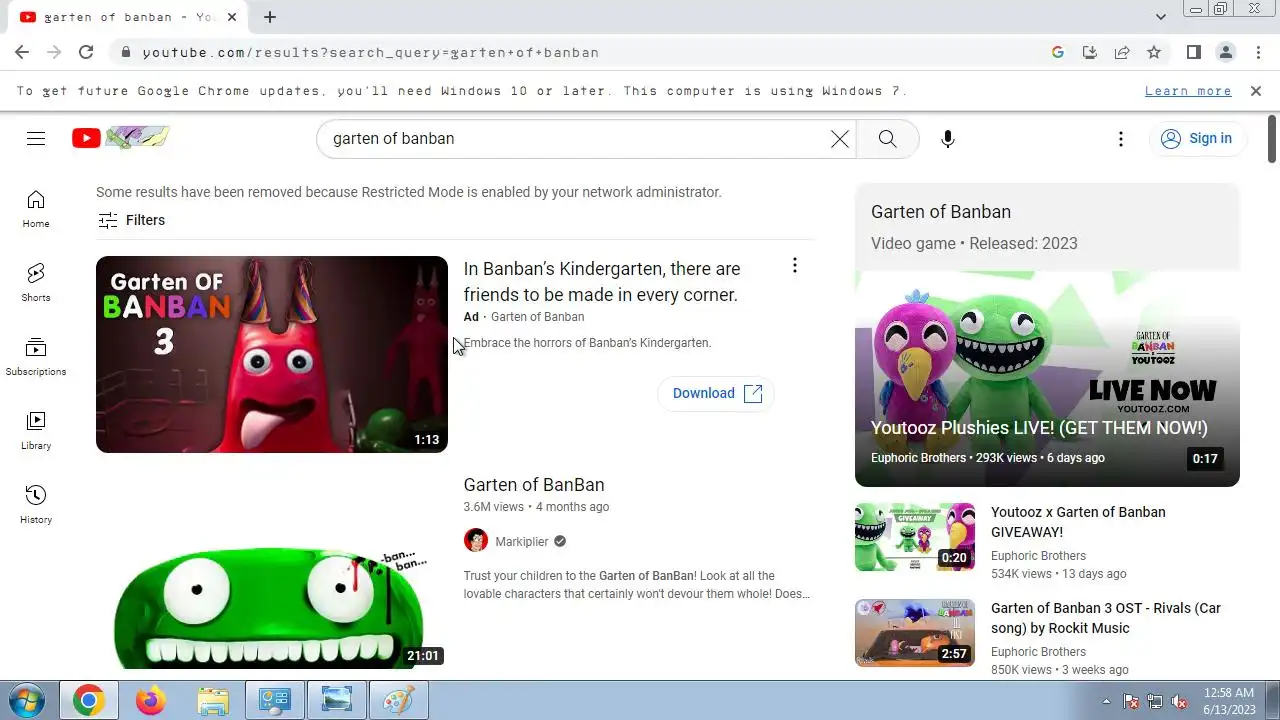The height and width of the screenshot is (720, 1280).
Task: Click the install/download icon in address bar
Action: 1090,52
